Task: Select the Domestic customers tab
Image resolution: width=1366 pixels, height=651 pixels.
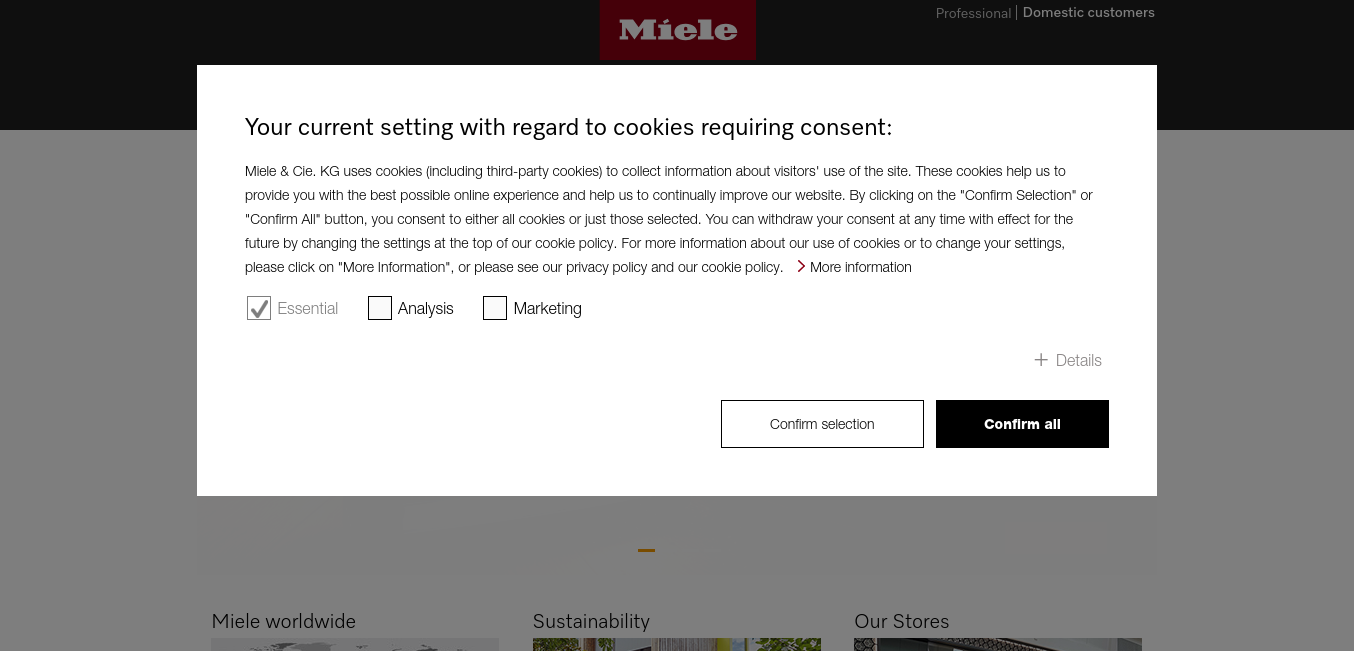Action: click(x=1088, y=13)
